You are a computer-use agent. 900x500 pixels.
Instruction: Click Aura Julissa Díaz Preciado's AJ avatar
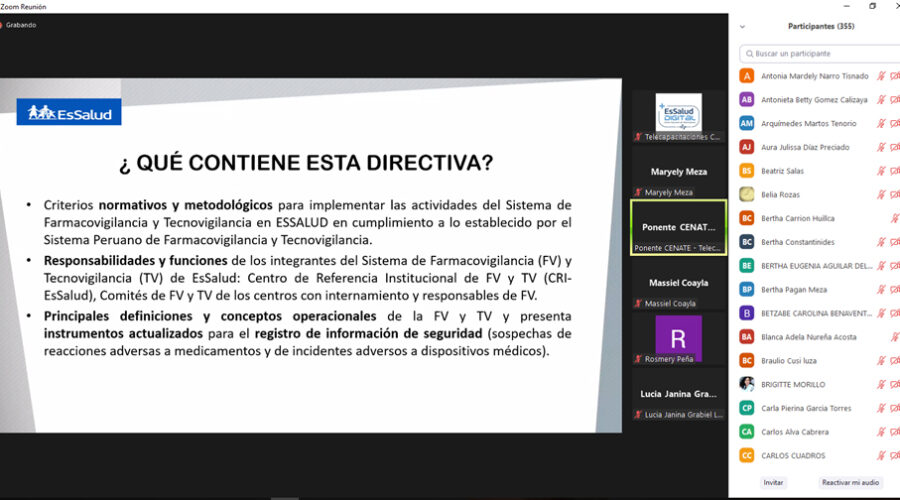(747, 147)
